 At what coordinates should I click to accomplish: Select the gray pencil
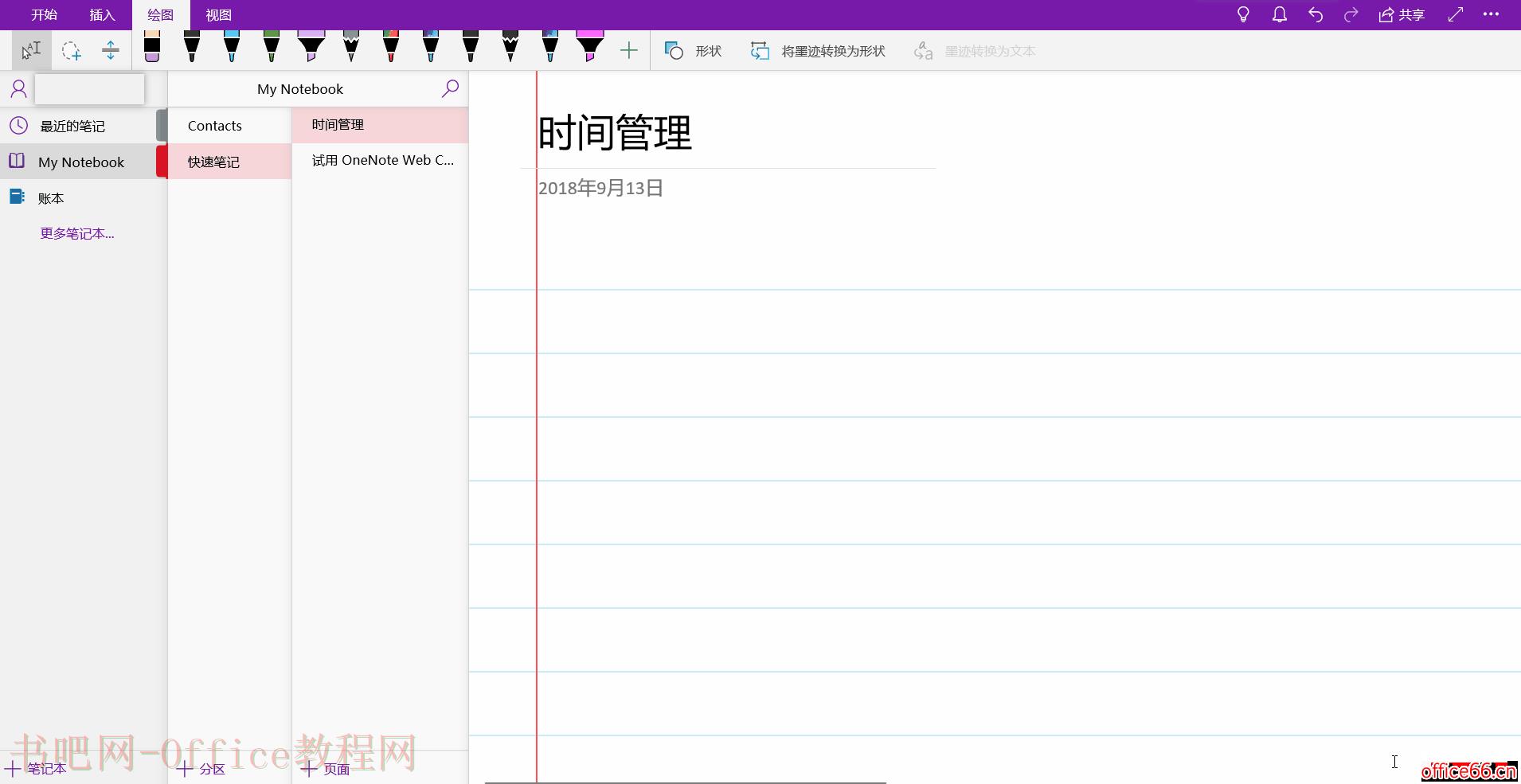pyautogui.click(x=351, y=47)
